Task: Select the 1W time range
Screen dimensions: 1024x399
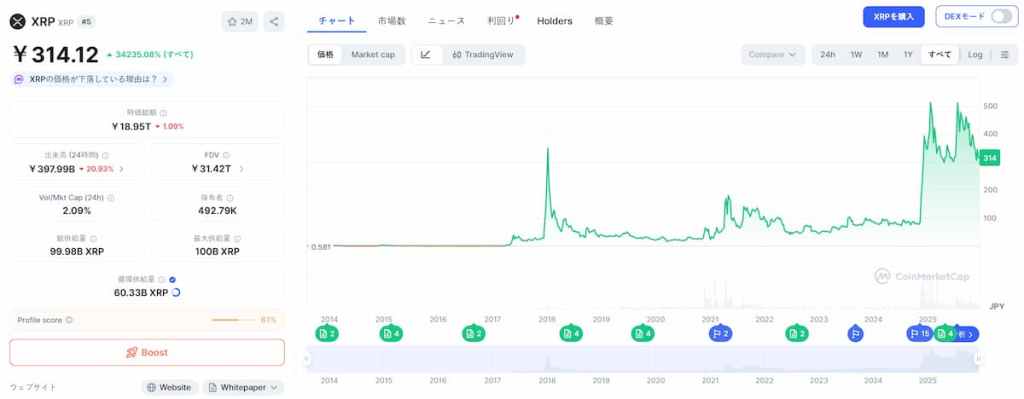Action: pyautogui.click(x=856, y=55)
